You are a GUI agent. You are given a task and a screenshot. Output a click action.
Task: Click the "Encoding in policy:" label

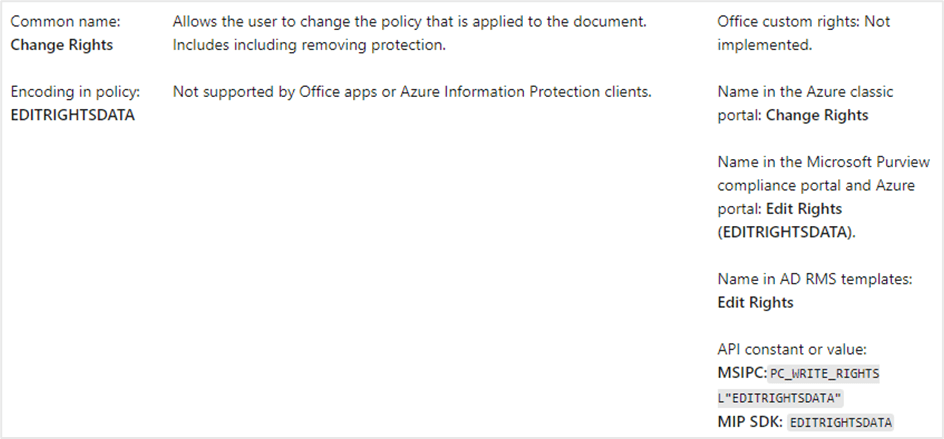(x=75, y=92)
